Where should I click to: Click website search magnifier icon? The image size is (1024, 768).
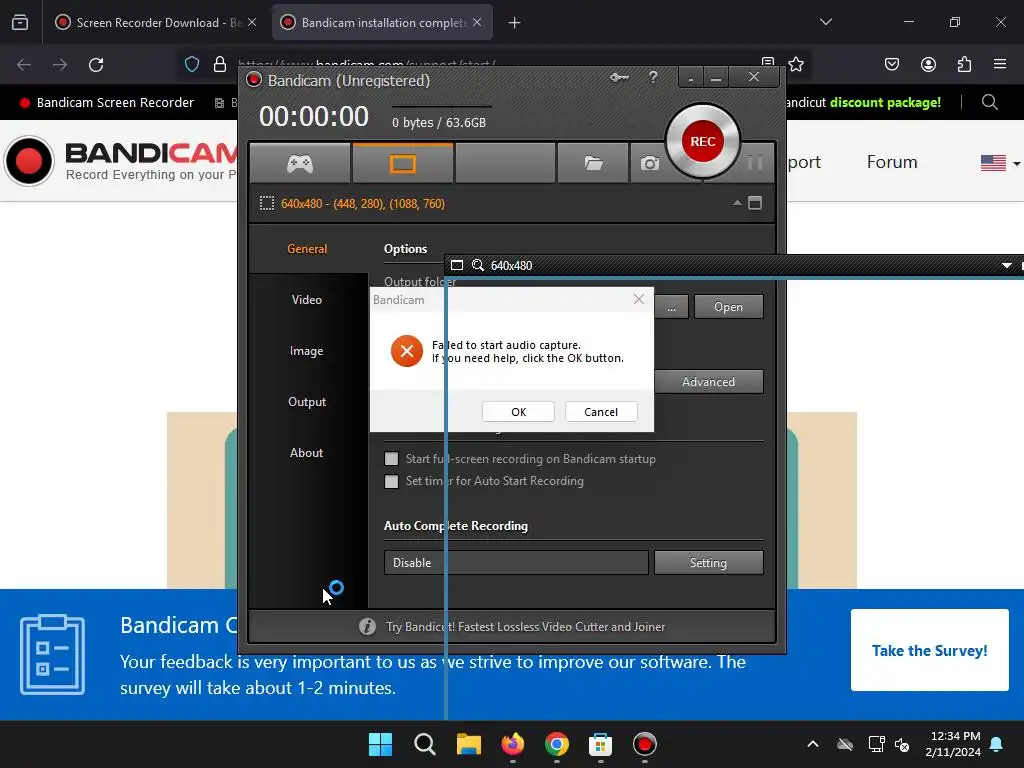990,103
